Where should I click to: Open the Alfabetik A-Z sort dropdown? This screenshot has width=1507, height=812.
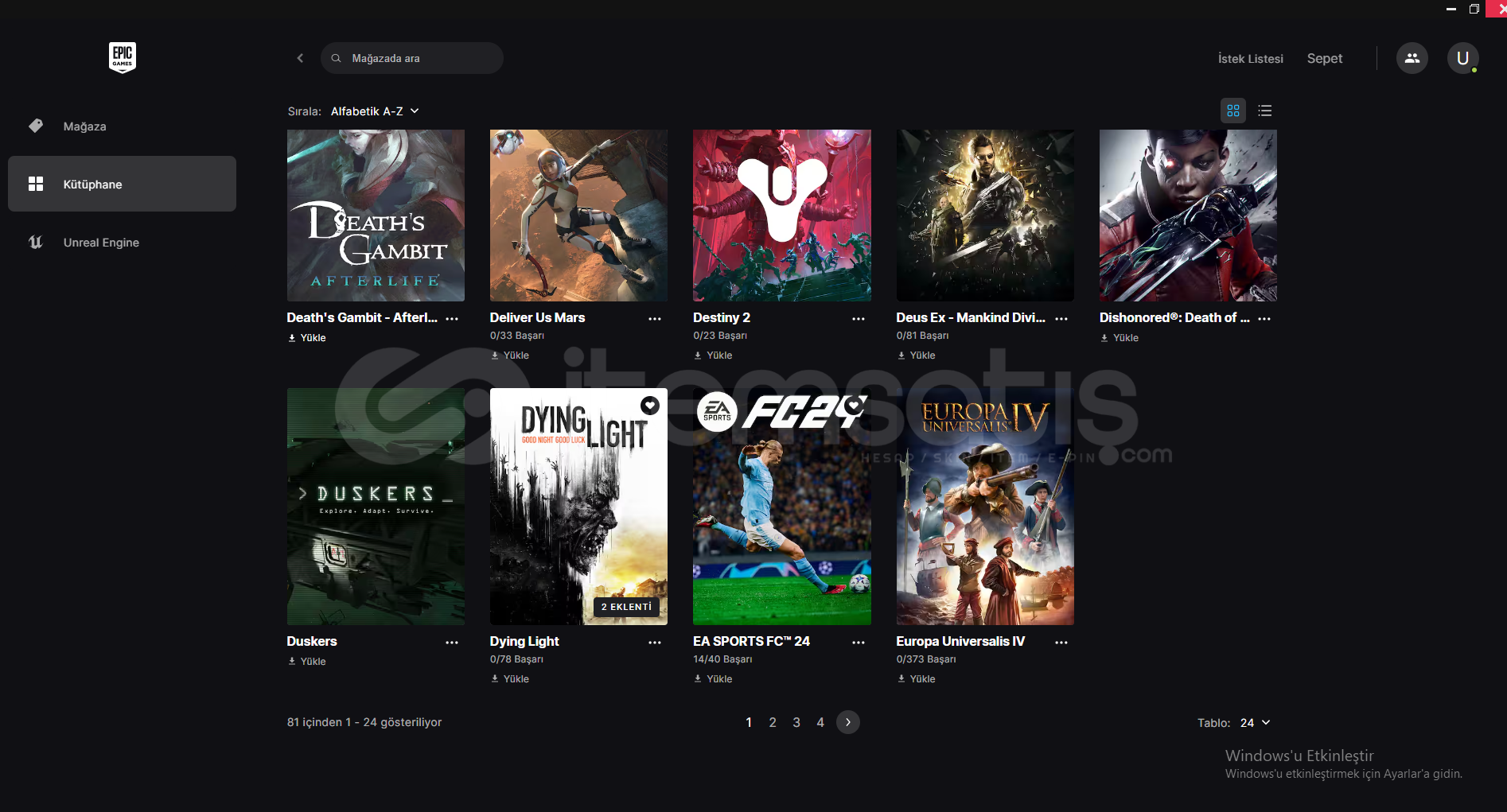375,111
